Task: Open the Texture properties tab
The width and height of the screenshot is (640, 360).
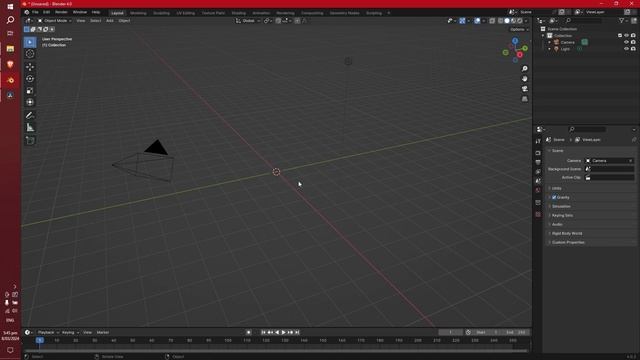Action: point(538,214)
